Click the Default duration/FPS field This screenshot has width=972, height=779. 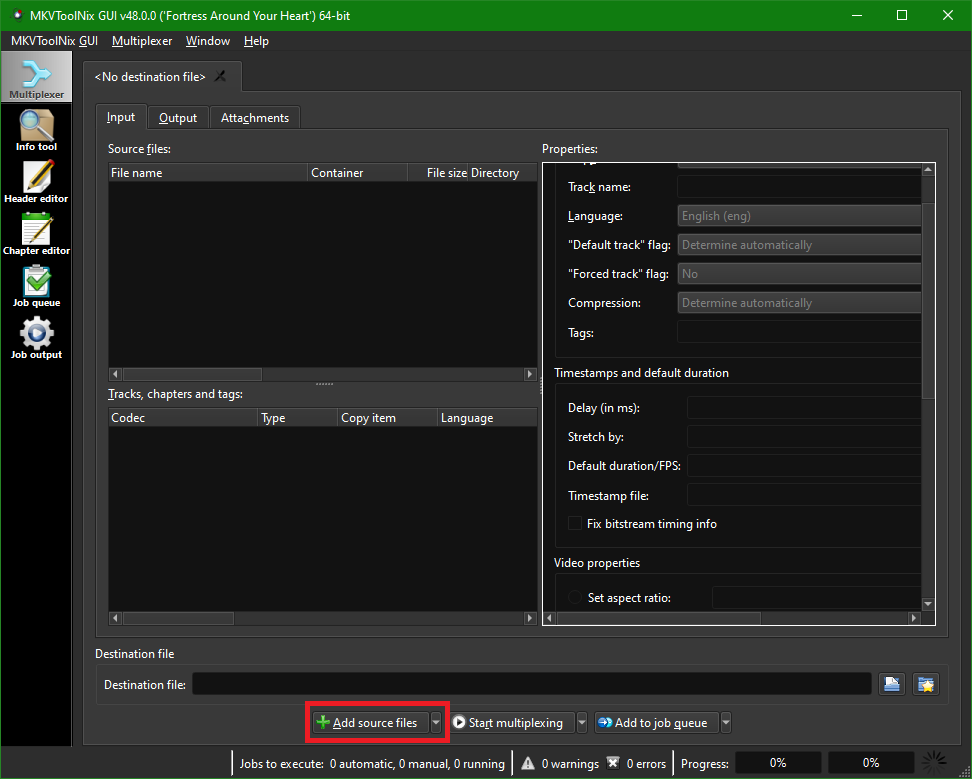(804, 466)
